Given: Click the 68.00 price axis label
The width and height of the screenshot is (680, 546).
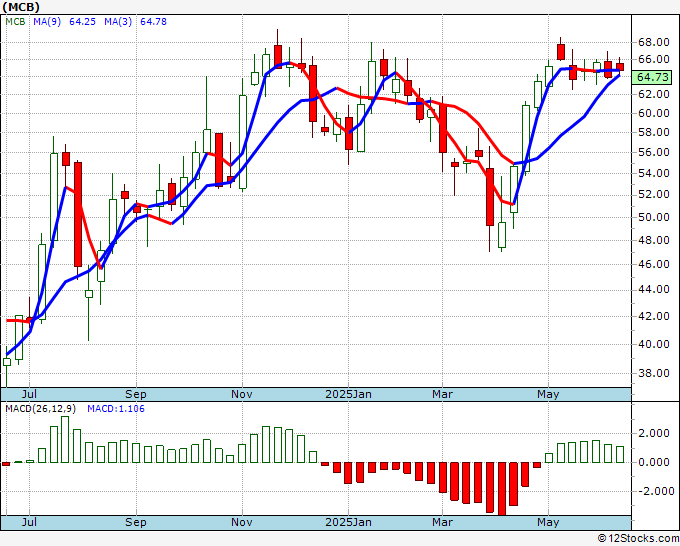Looking at the screenshot, I should pyautogui.click(x=653, y=42).
